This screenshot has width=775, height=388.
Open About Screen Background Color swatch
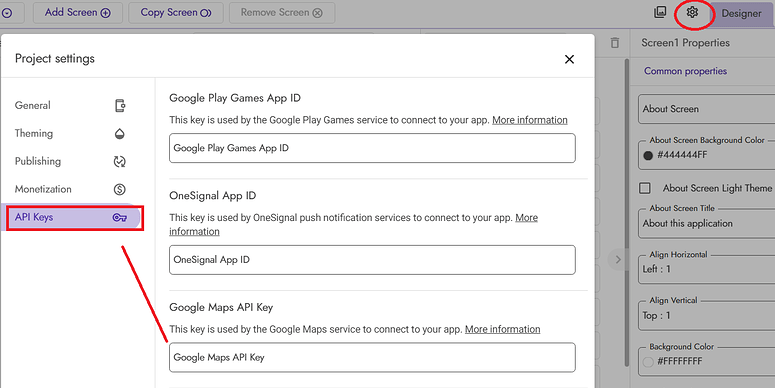pyautogui.click(x=648, y=155)
